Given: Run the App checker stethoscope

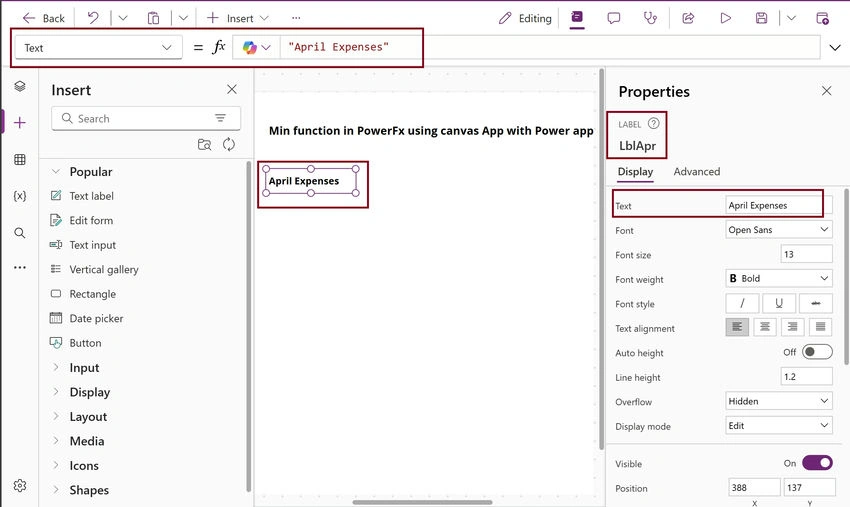Looking at the screenshot, I should click(x=650, y=18).
